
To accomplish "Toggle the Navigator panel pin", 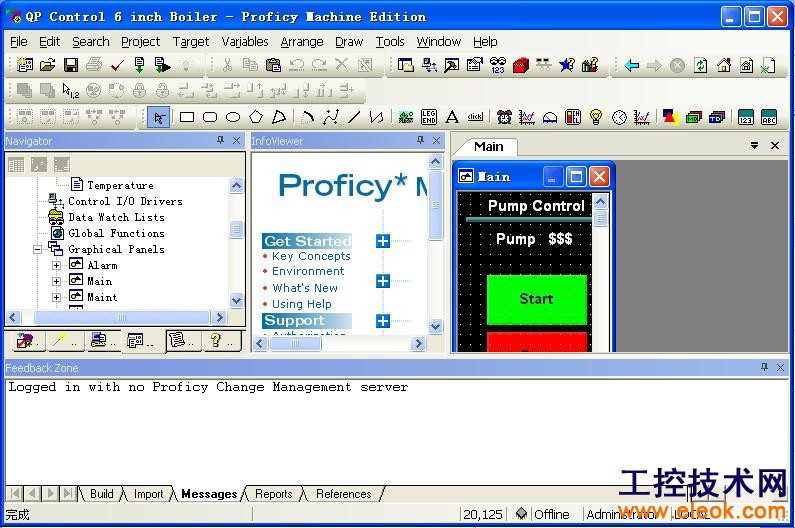I will 221,140.
